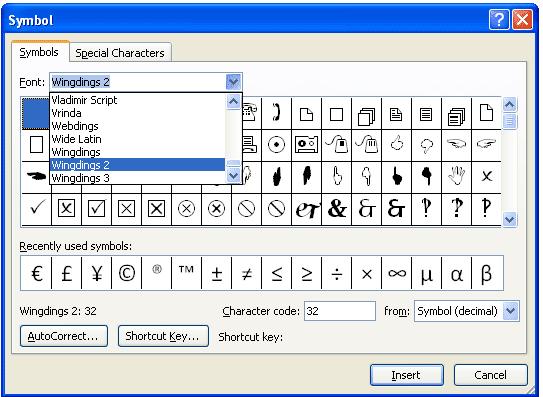Pick the cassette tape symbol
This screenshot has height=397, width=543.
[x=306, y=145]
